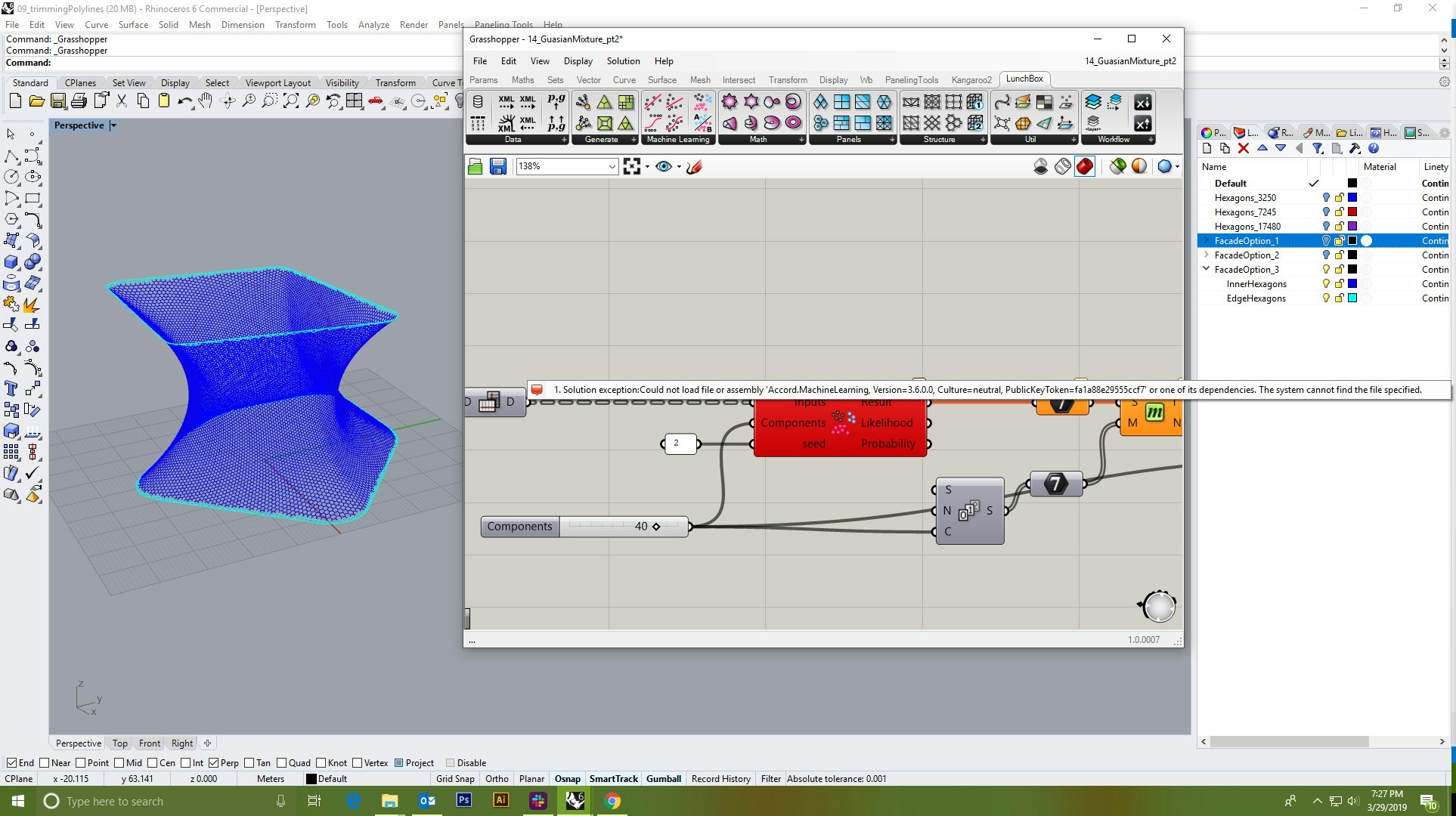Toggle visibility of Hexagons_3250 layer
This screenshot has width=1456, height=816.
pyautogui.click(x=1326, y=197)
